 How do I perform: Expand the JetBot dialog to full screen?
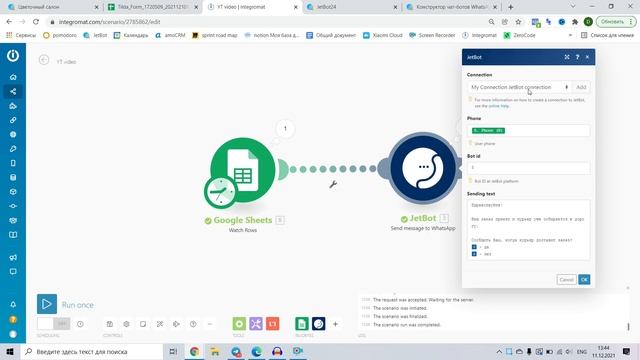point(567,57)
